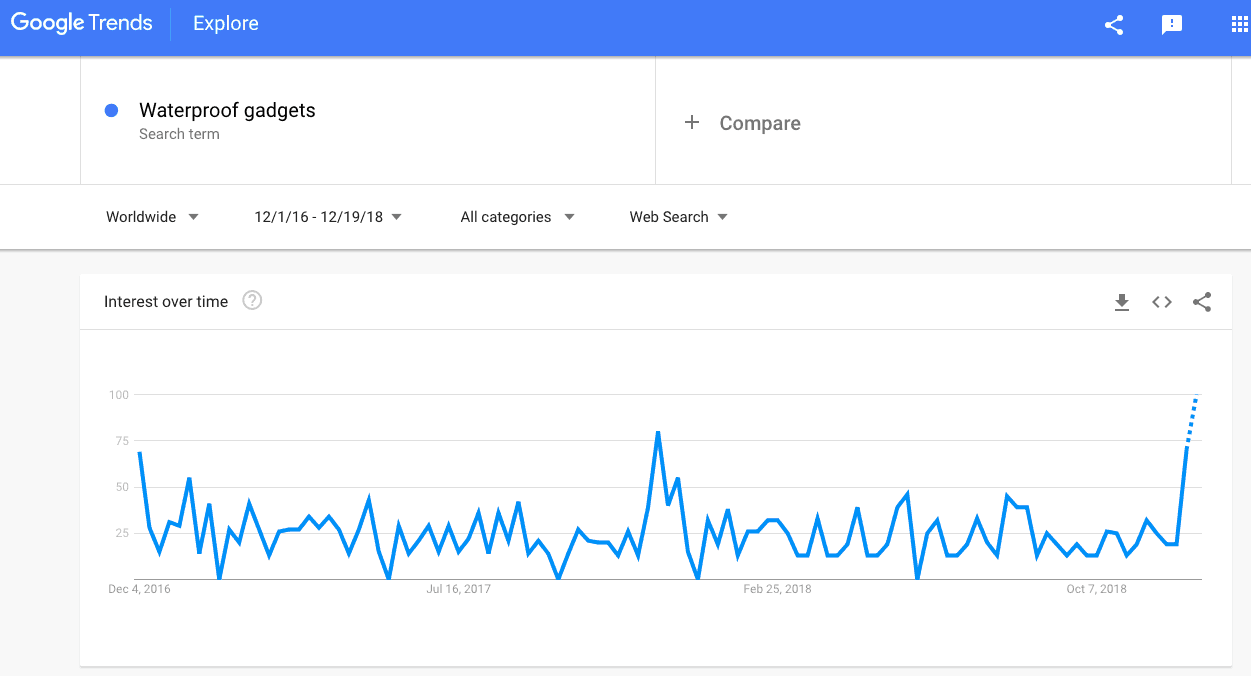Edit the Waterproof gadgets search term

point(227,111)
